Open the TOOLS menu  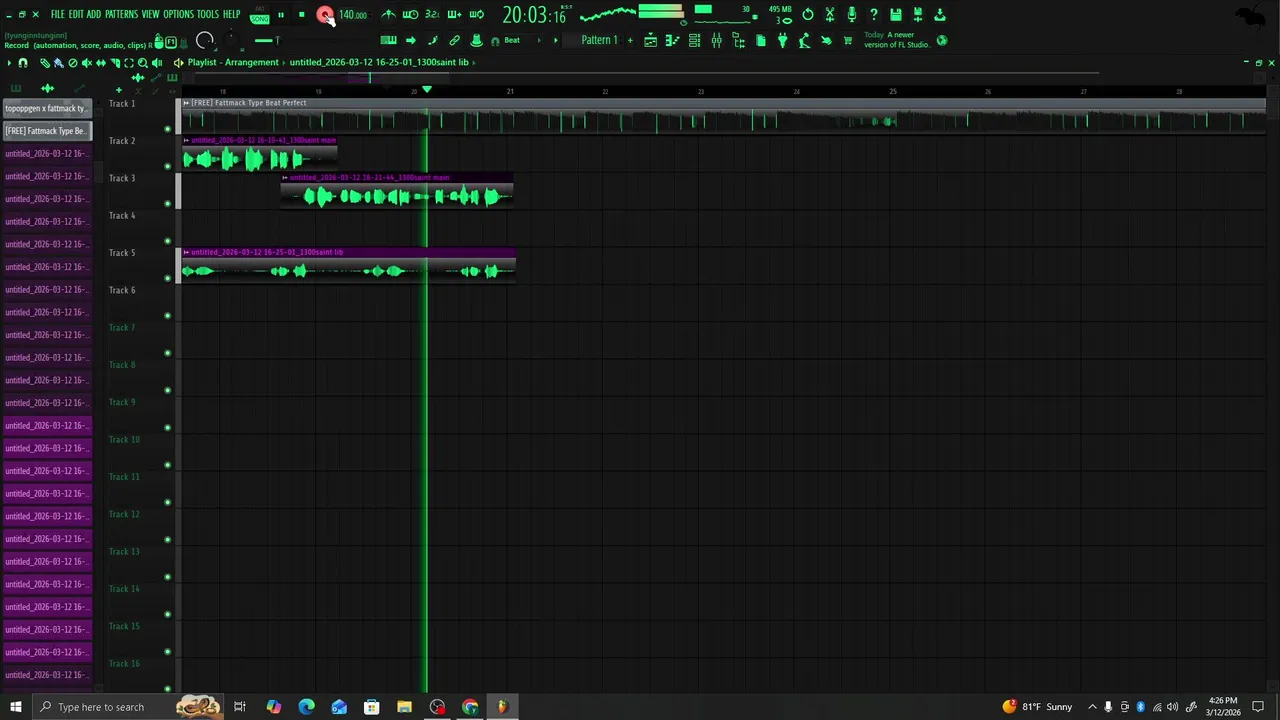click(208, 14)
